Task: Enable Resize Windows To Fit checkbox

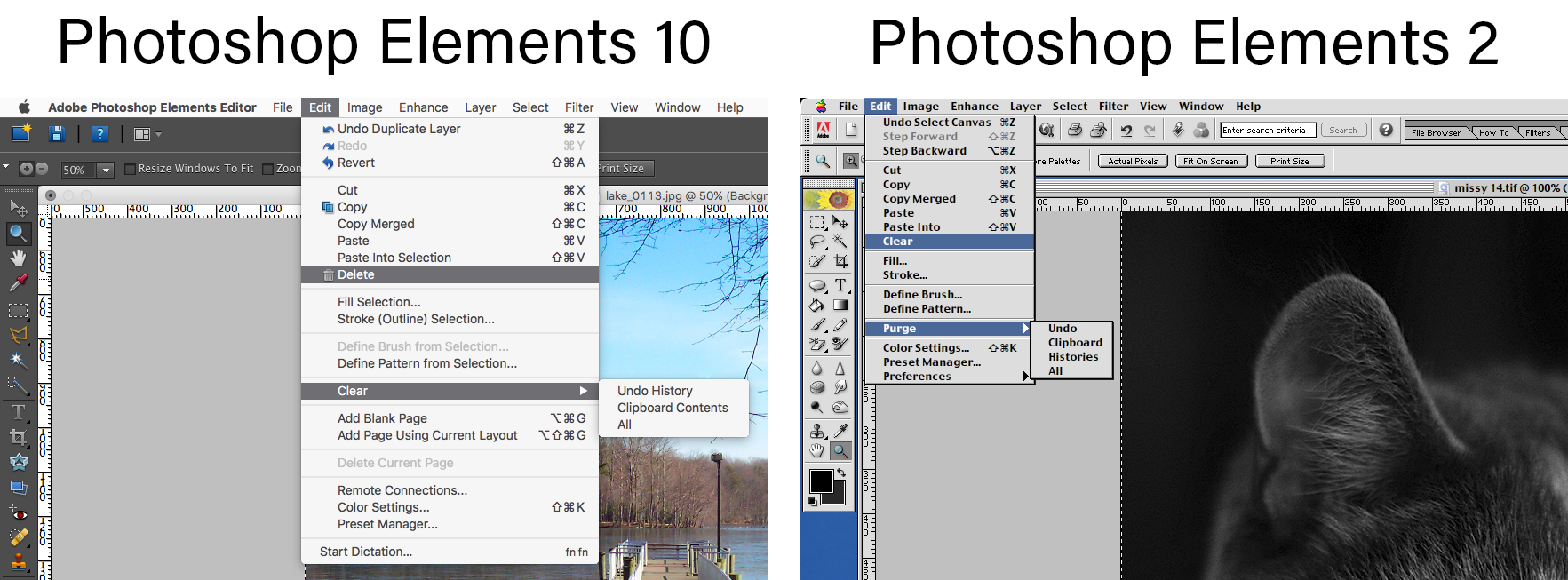Action: tap(130, 169)
